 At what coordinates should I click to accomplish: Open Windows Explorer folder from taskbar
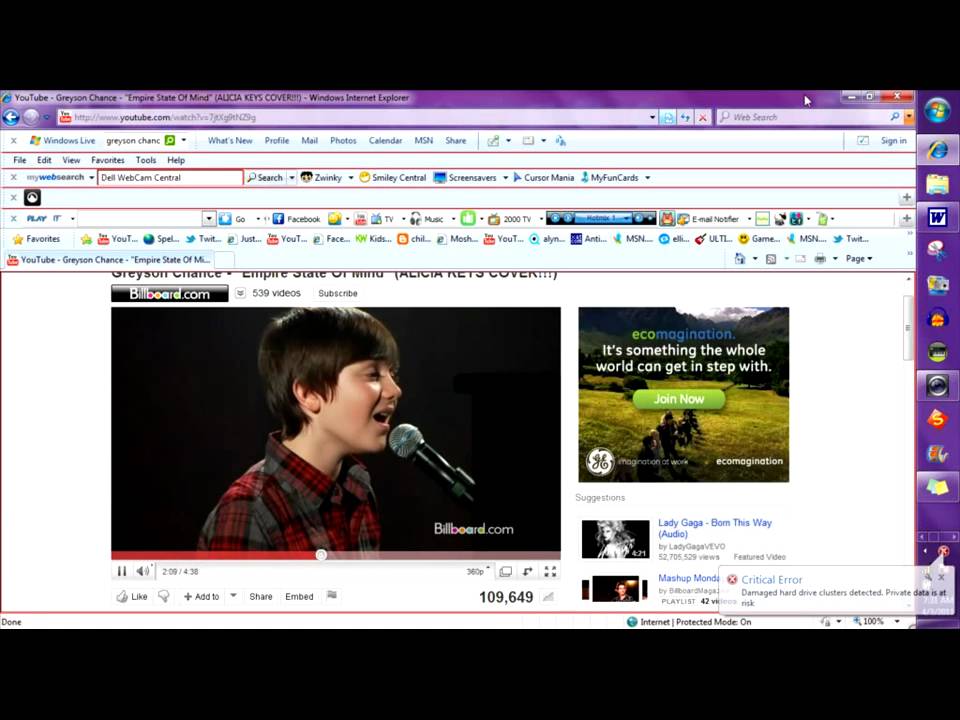[937, 184]
